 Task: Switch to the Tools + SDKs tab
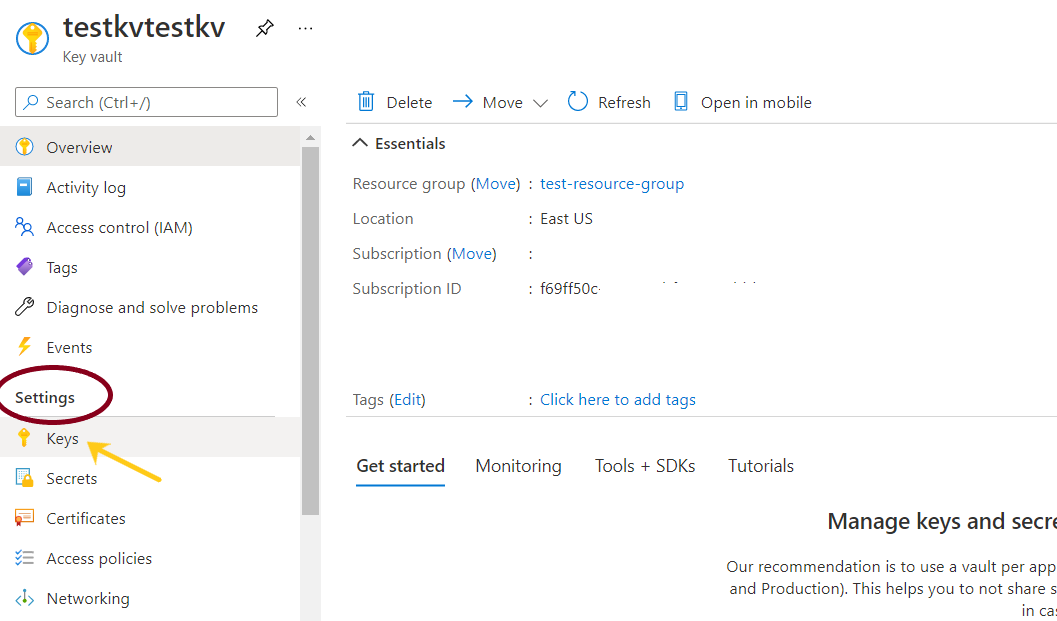[644, 466]
